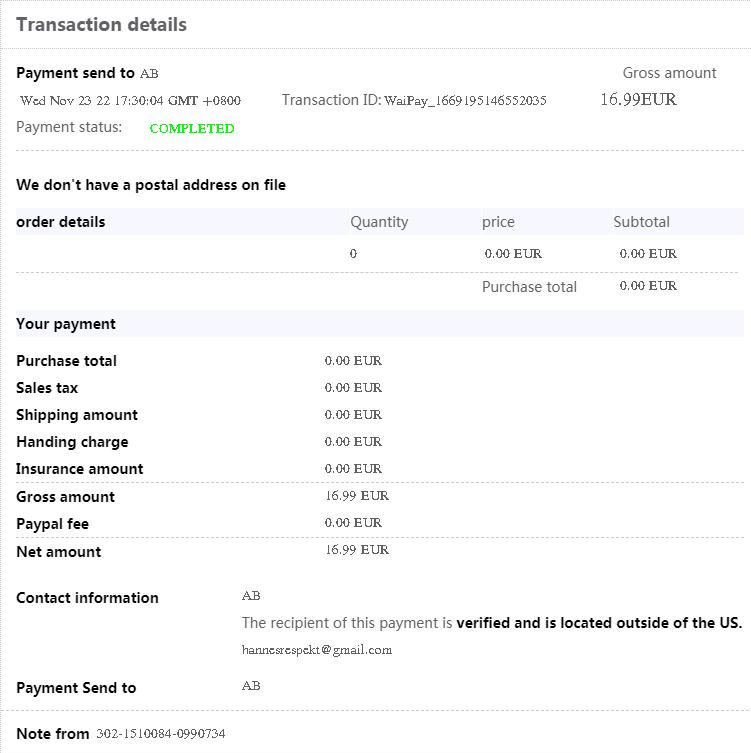The height and width of the screenshot is (753, 751).
Task: Click the price column header
Action: (x=498, y=222)
